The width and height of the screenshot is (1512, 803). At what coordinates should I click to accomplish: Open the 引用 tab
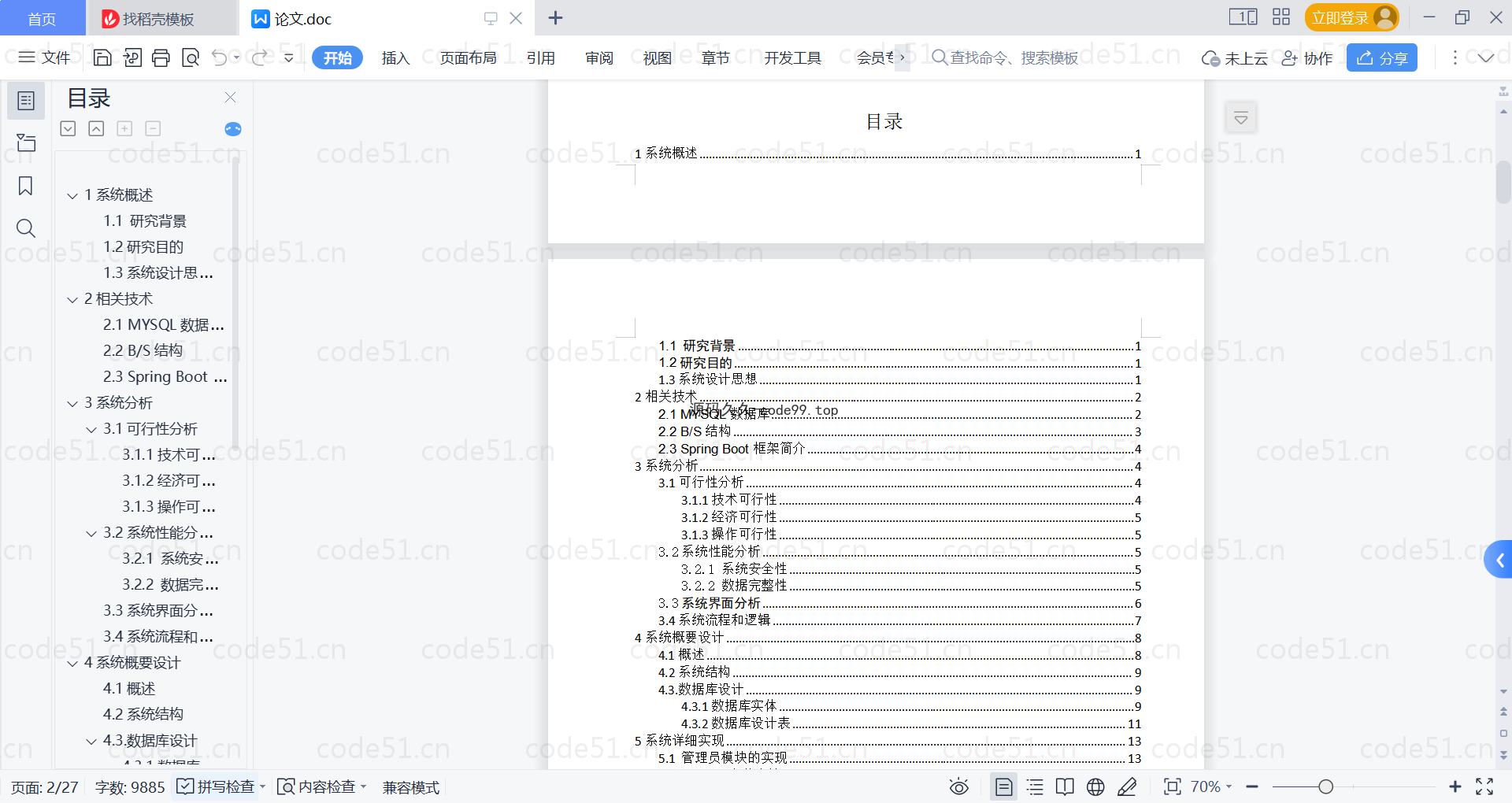(541, 57)
